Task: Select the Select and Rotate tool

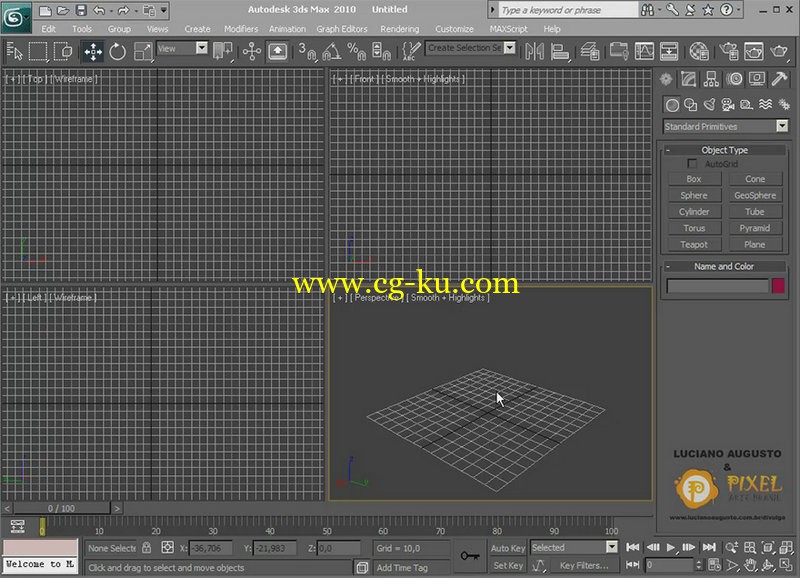Action: 117,52
